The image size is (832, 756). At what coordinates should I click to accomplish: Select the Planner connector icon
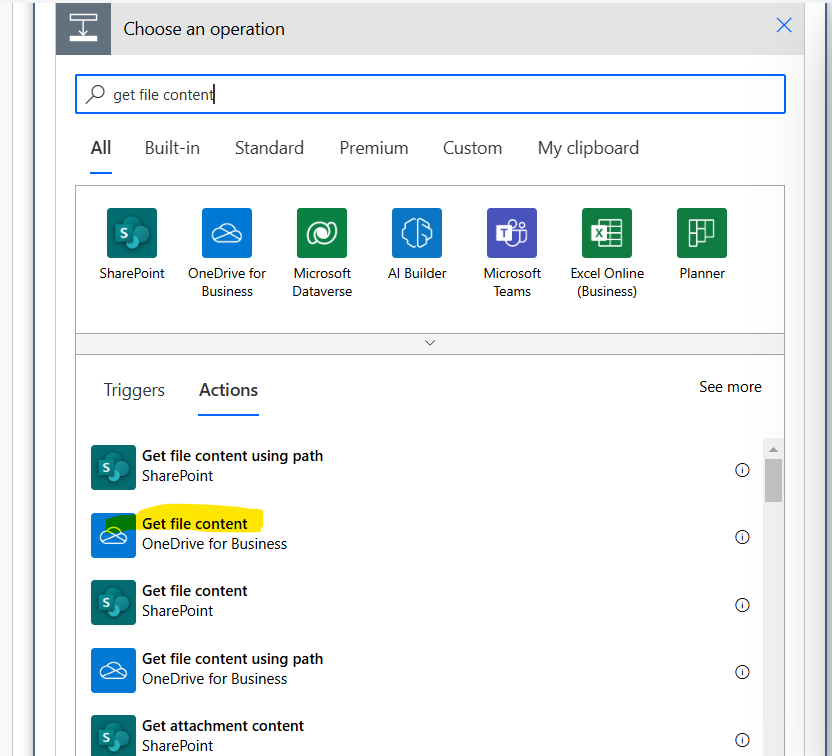pos(701,233)
